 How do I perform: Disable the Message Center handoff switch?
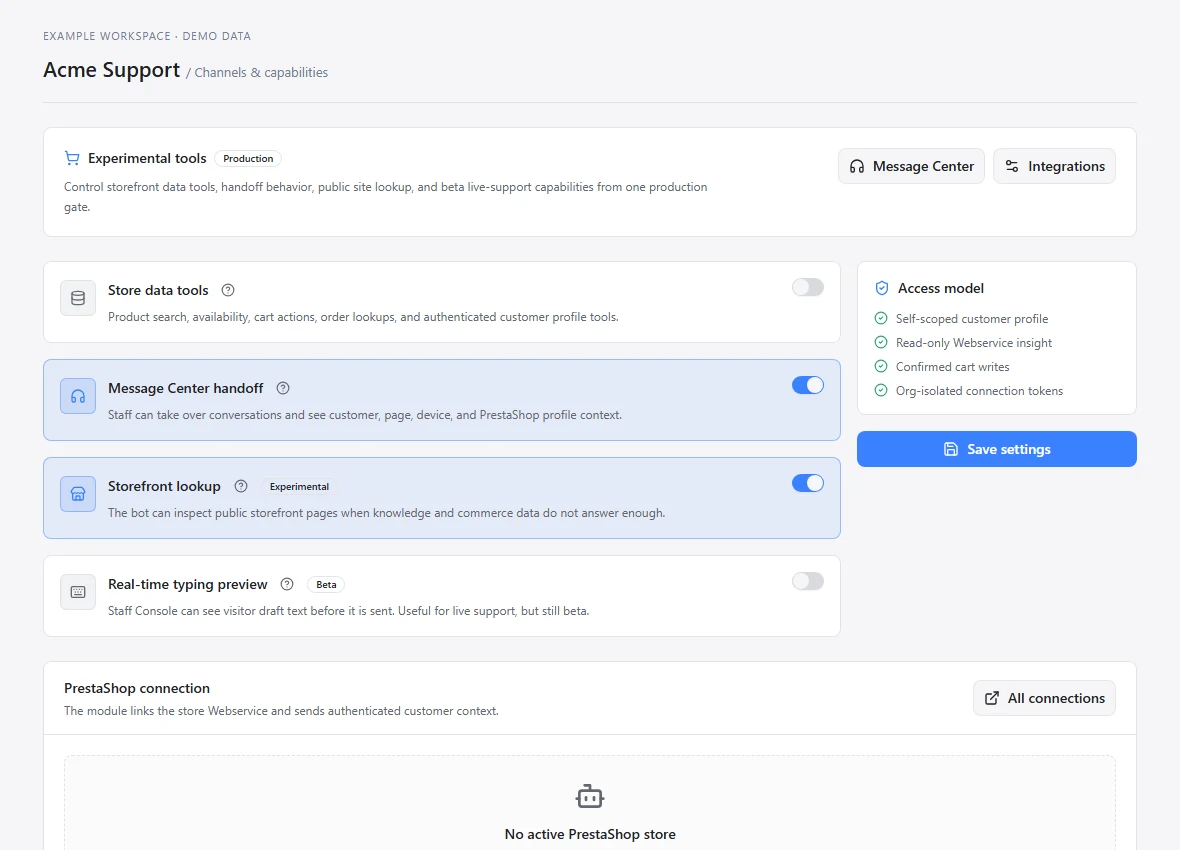click(x=807, y=385)
